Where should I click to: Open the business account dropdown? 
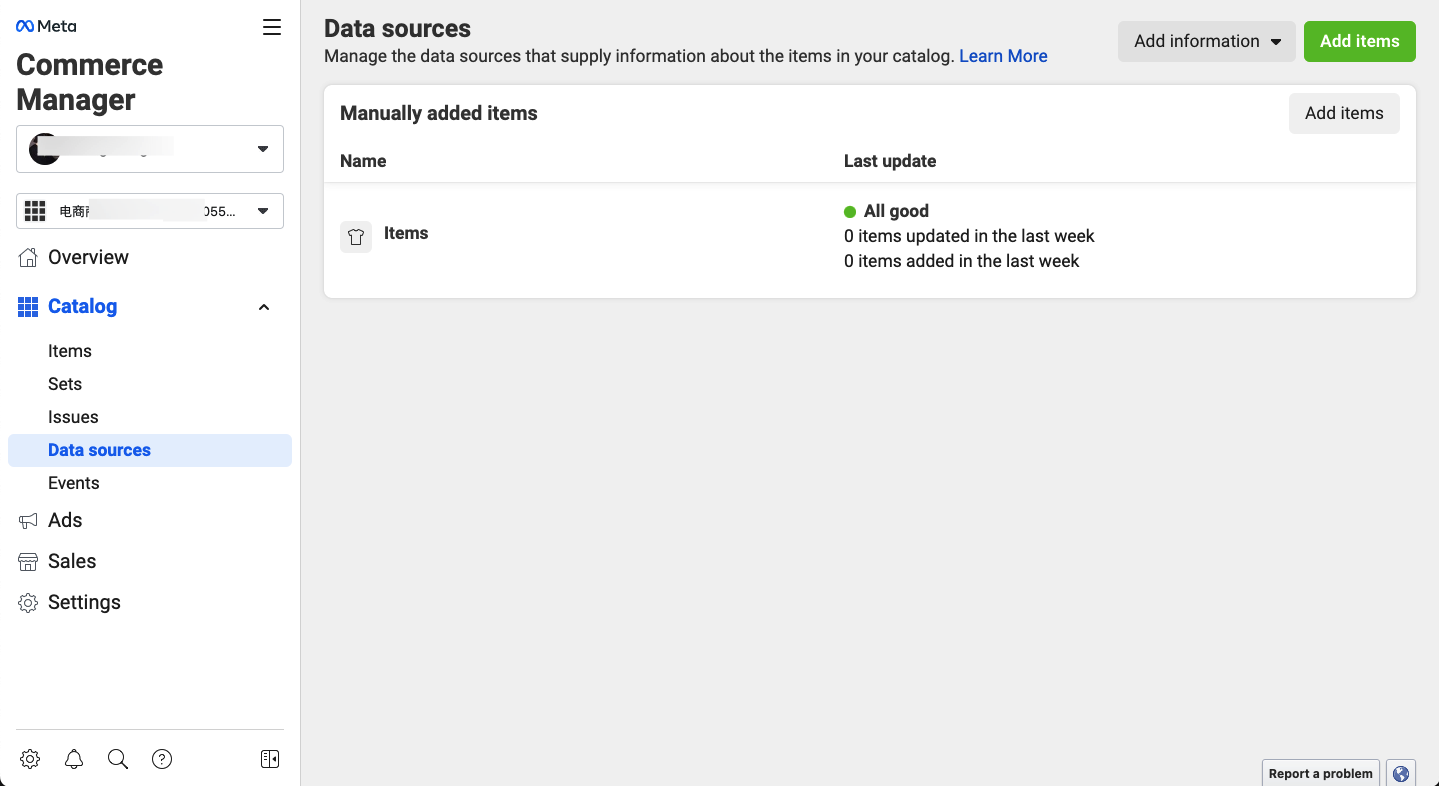[x=150, y=149]
